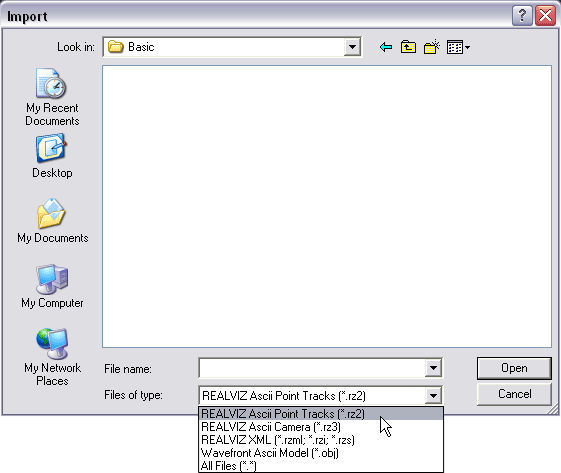561x473 pixels.
Task: Go back using the blue arrow icon
Action: point(386,47)
